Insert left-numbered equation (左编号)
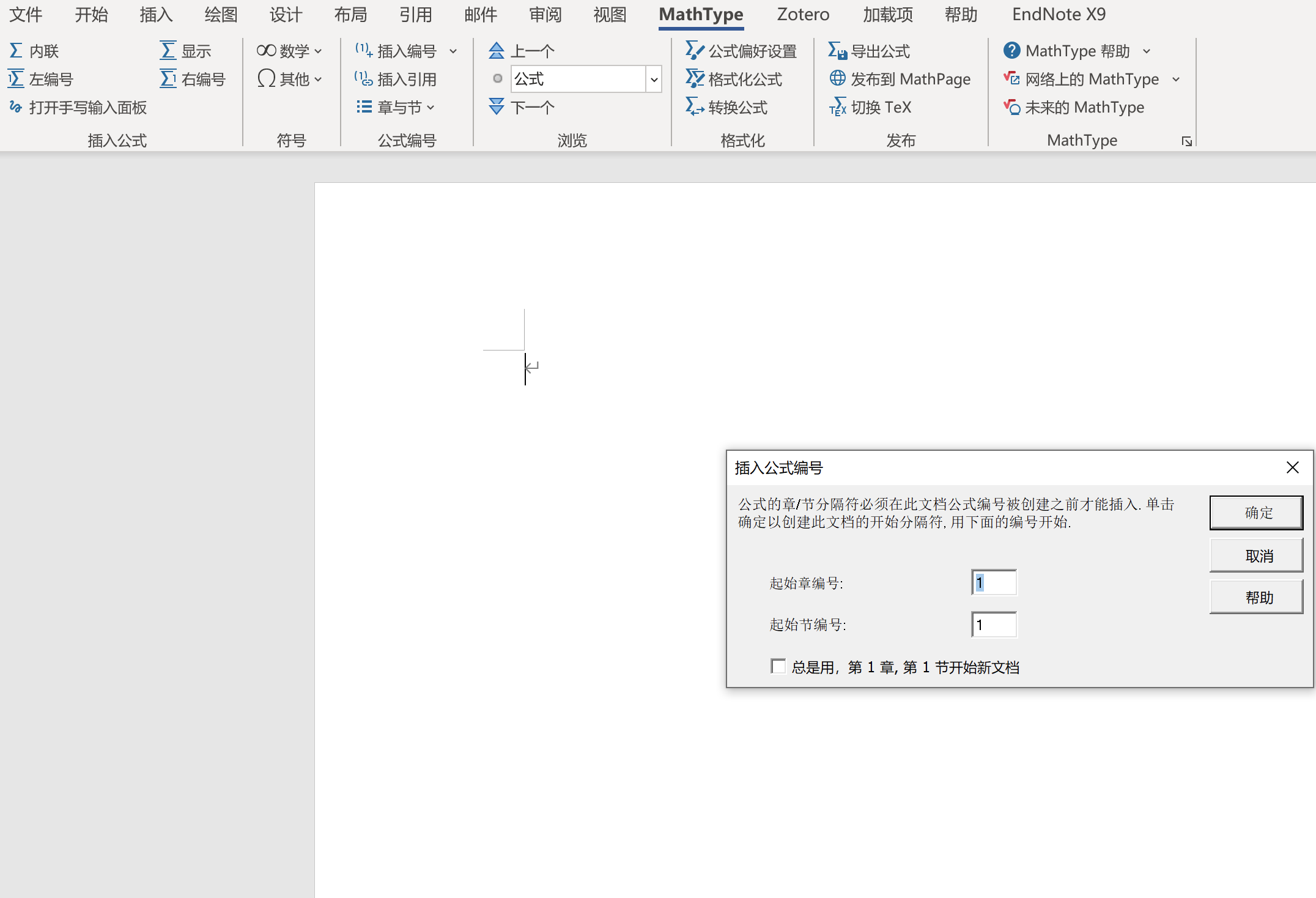This screenshot has height=898, width=1316. (40, 79)
